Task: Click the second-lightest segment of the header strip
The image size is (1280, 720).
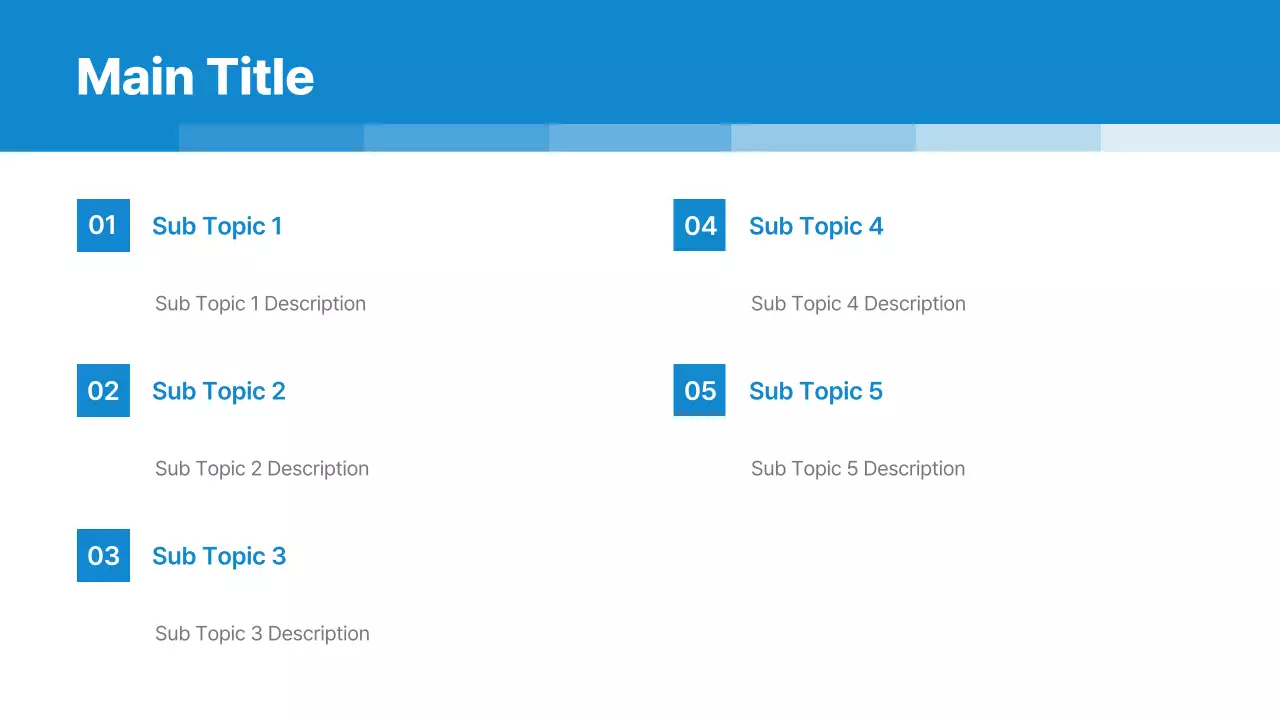Action: point(1008,138)
